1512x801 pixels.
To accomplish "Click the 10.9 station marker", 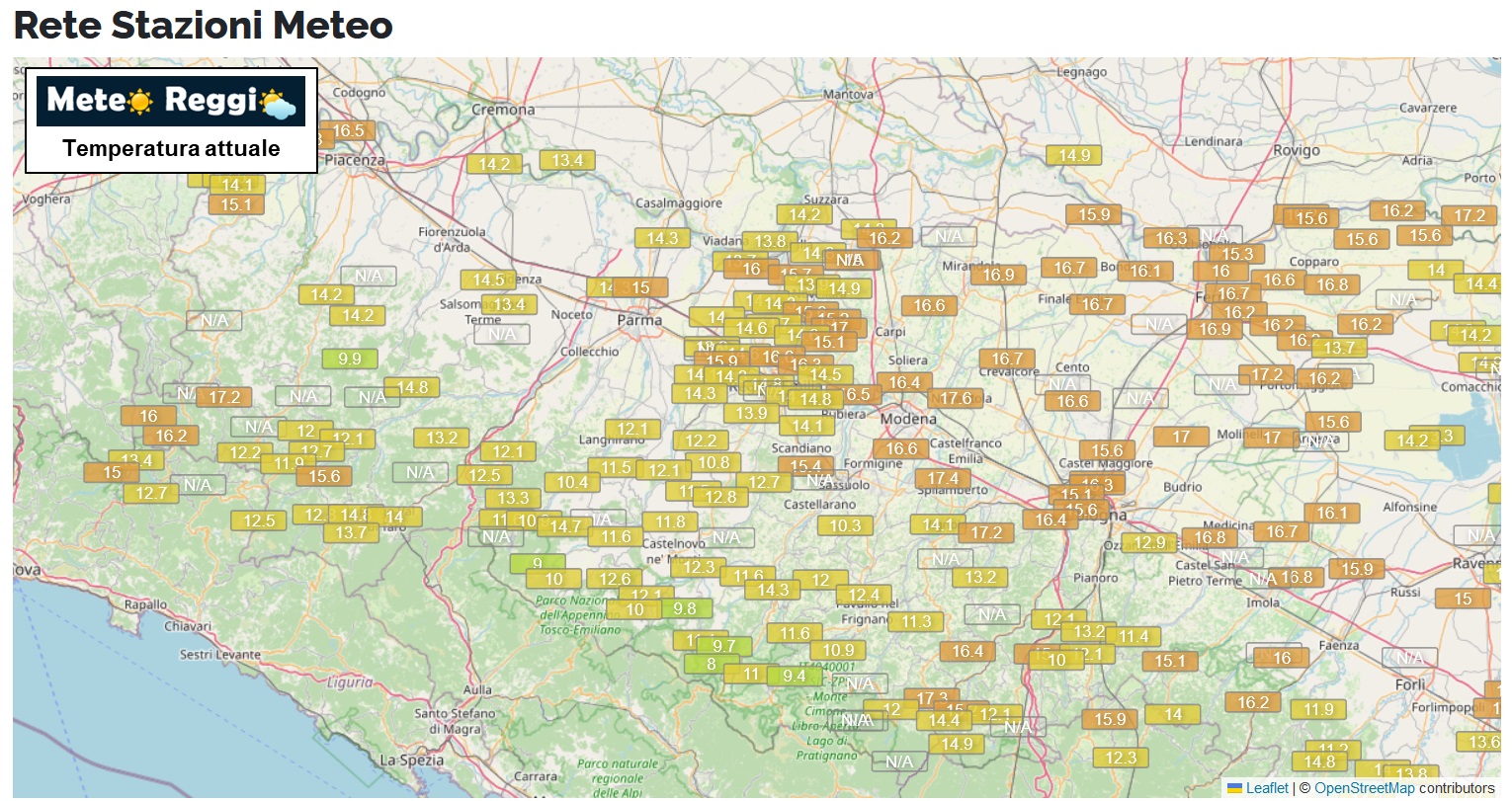I will pyautogui.click(x=838, y=651).
